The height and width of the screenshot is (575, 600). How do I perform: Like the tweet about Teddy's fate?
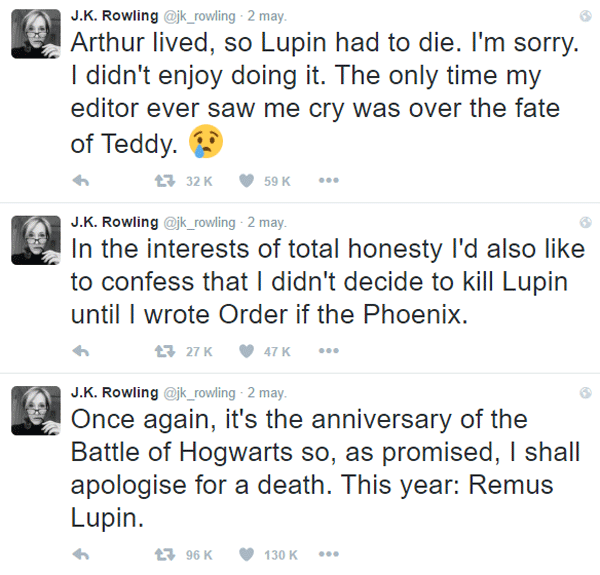(x=245, y=181)
